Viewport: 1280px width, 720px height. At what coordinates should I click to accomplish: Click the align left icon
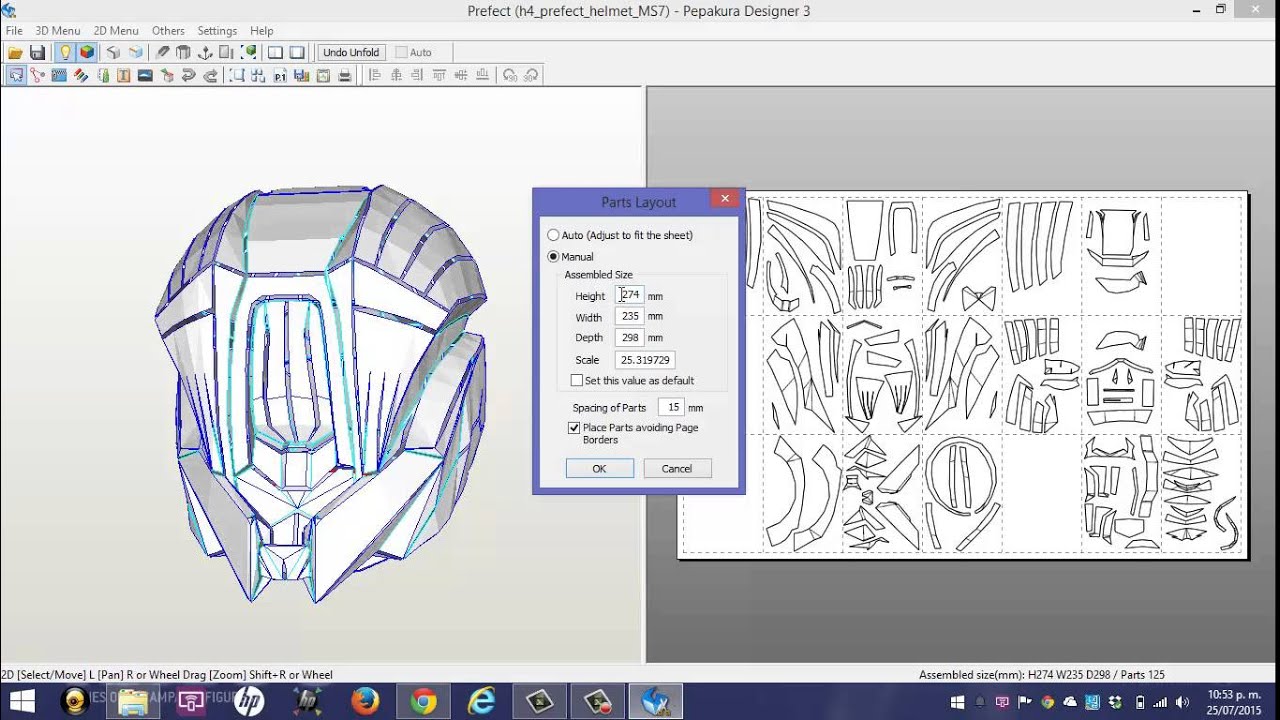point(376,75)
